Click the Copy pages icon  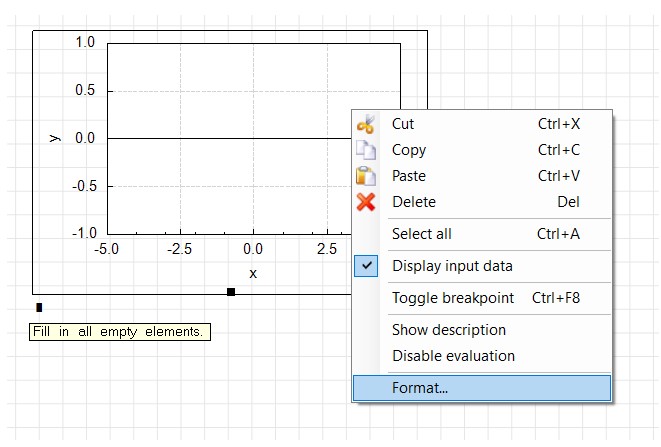[367, 150]
